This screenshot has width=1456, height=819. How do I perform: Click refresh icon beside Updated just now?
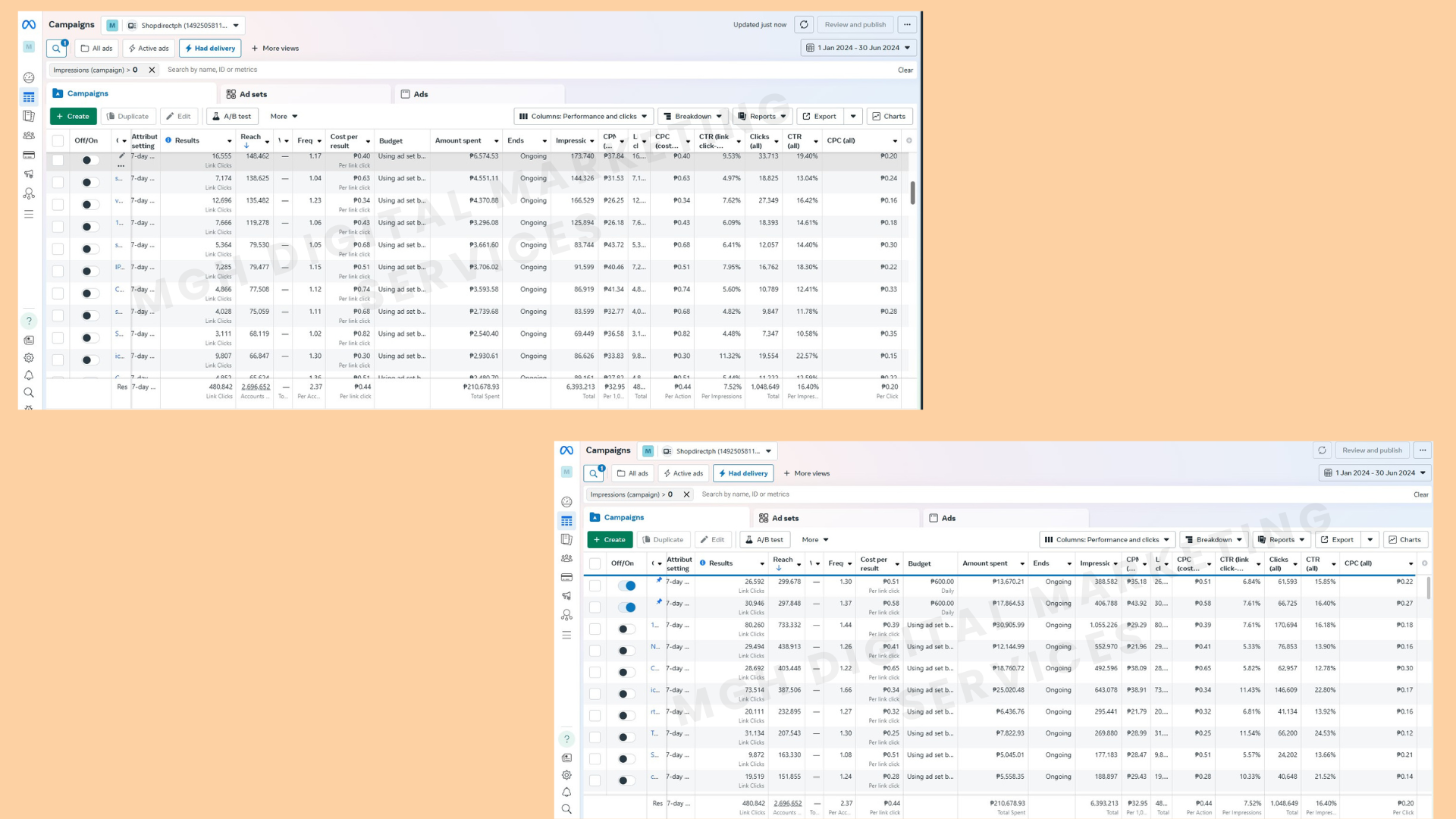pyautogui.click(x=804, y=25)
